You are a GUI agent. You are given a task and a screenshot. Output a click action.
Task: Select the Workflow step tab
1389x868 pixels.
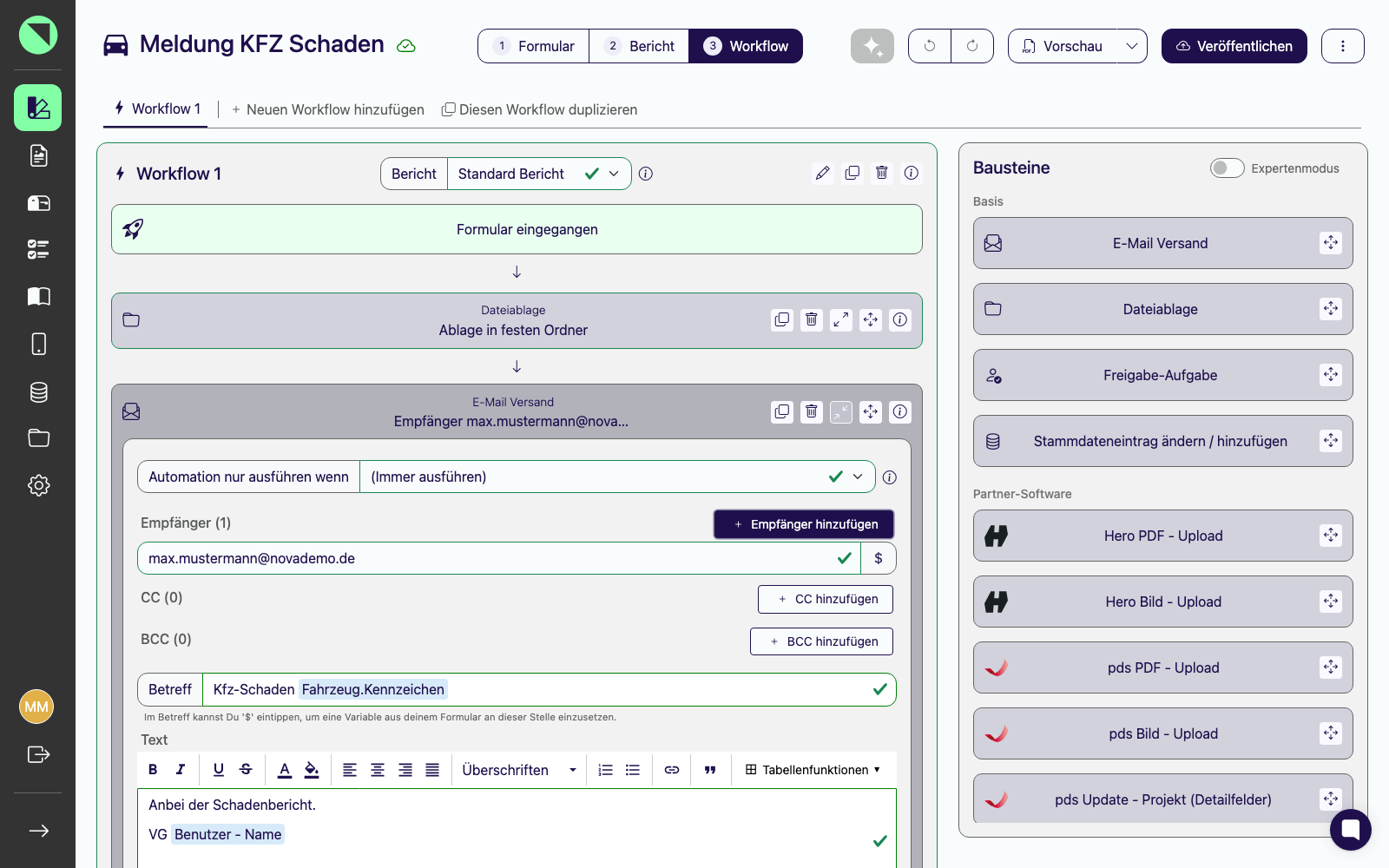pos(746,46)
